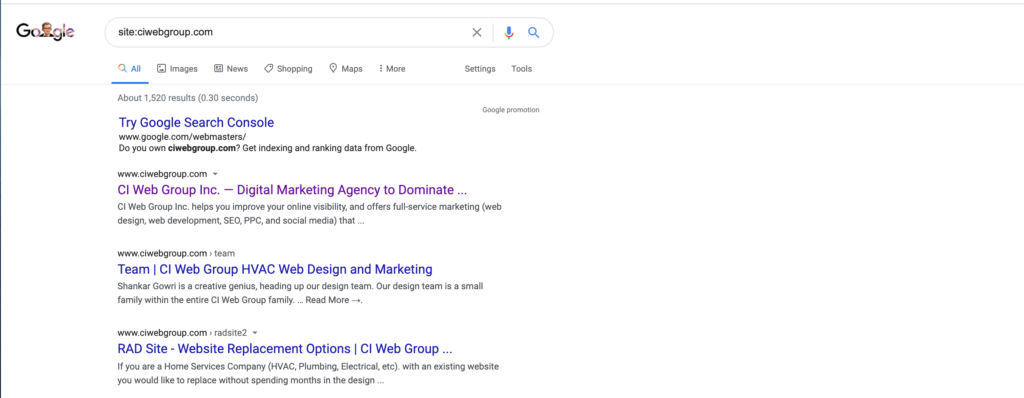Click the Shankar Gowri team snippet text

300,293
